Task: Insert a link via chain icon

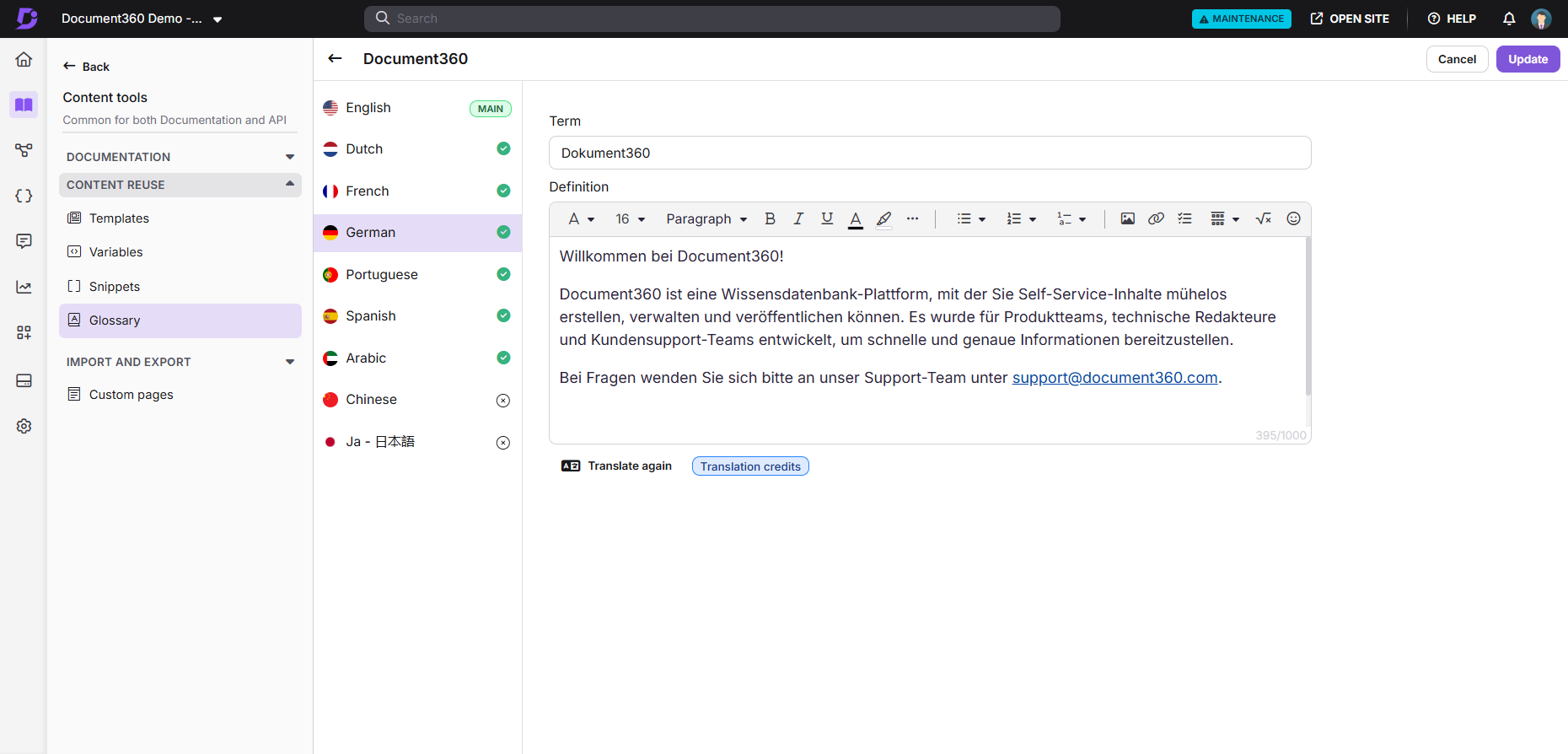Action: click(1156, 218)
